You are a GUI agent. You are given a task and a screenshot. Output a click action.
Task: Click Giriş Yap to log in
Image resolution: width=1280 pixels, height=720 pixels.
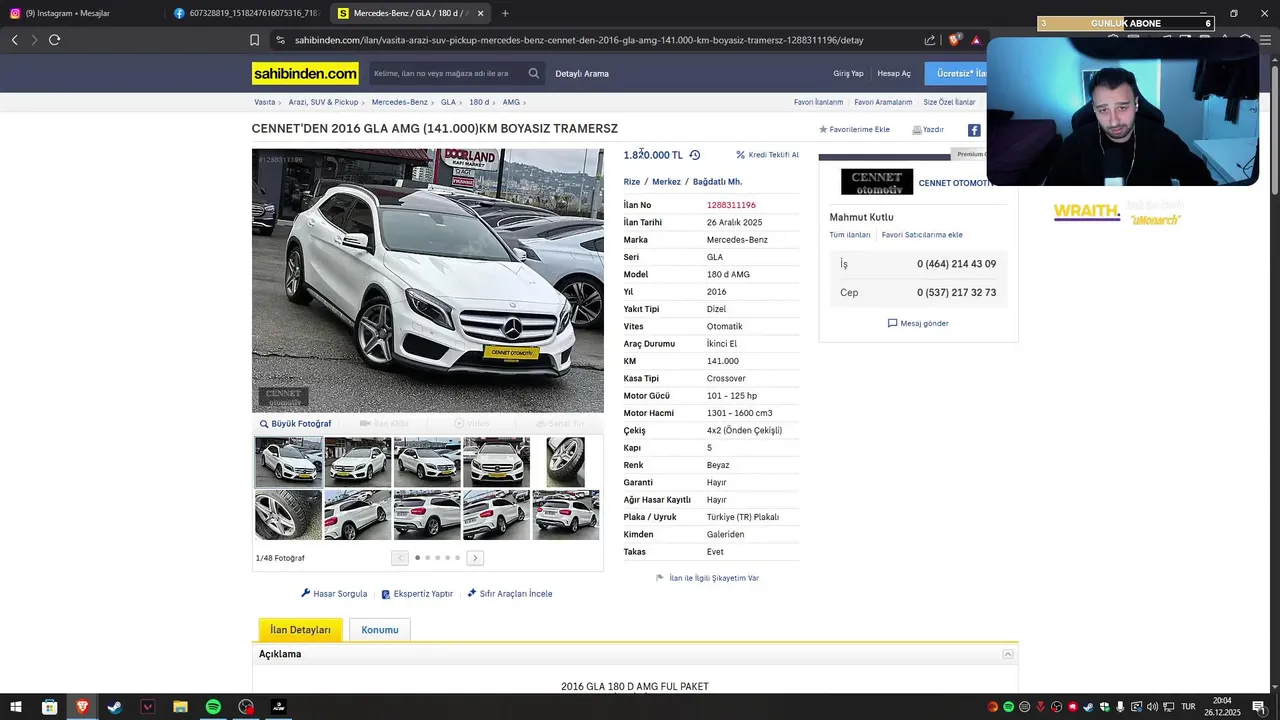[x=848, y=74]
